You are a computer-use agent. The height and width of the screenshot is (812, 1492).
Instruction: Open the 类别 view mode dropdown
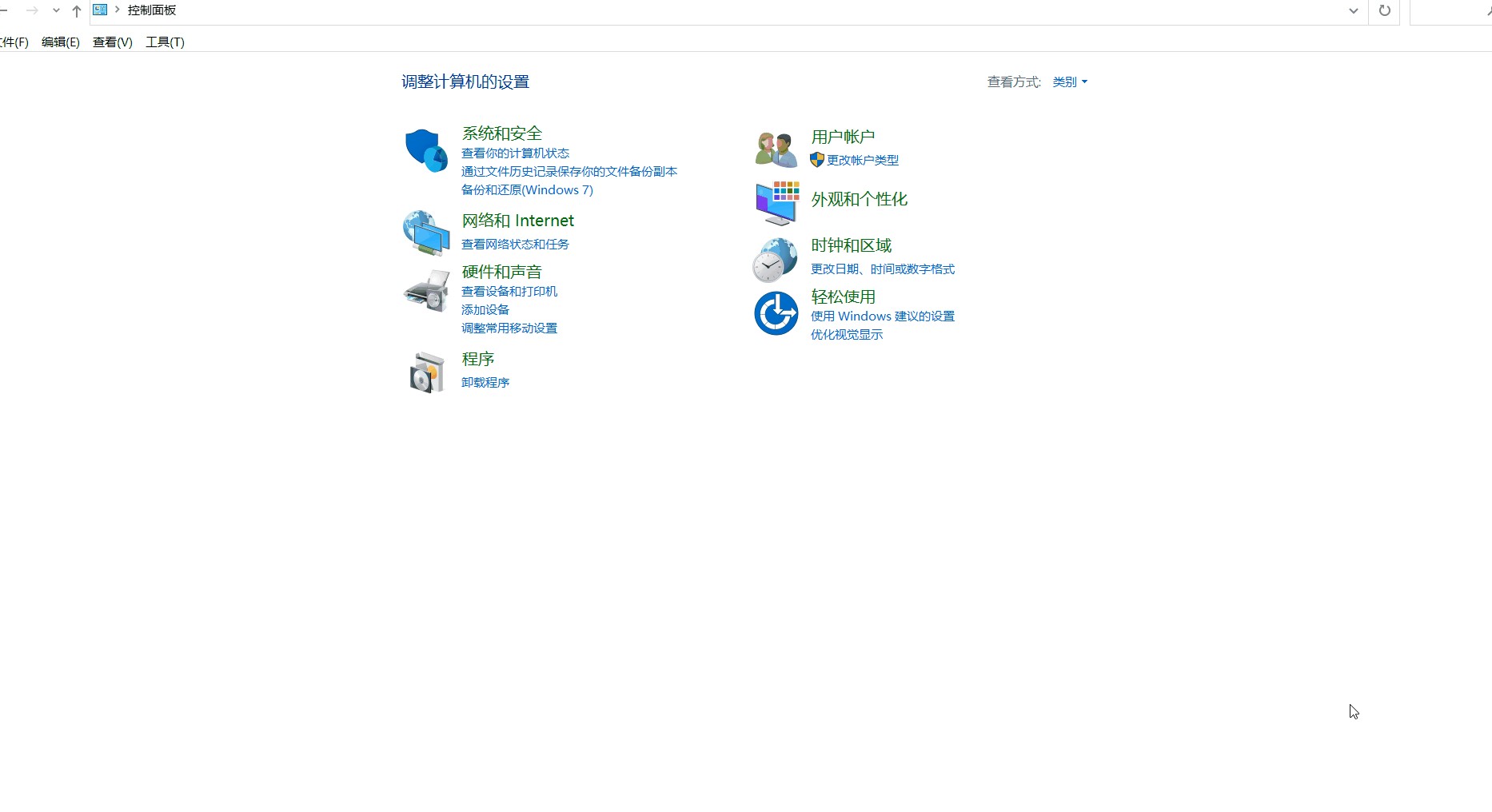[x=1069, y=82]
